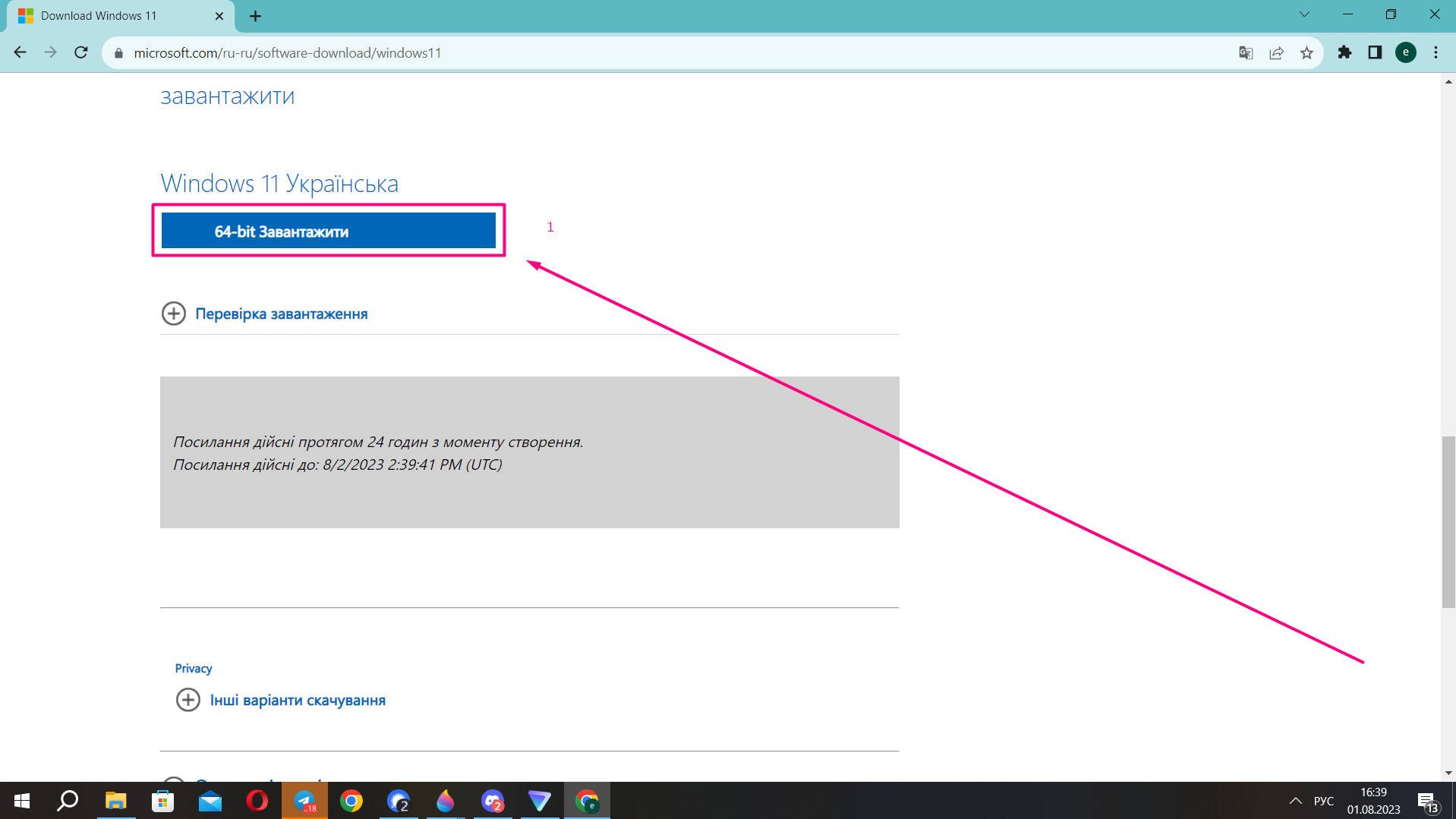This screenshot has height=819, width=1456.
Task: Expand Перевірка завантаження section
Action: pyautogui.click(x=264, y=313)
